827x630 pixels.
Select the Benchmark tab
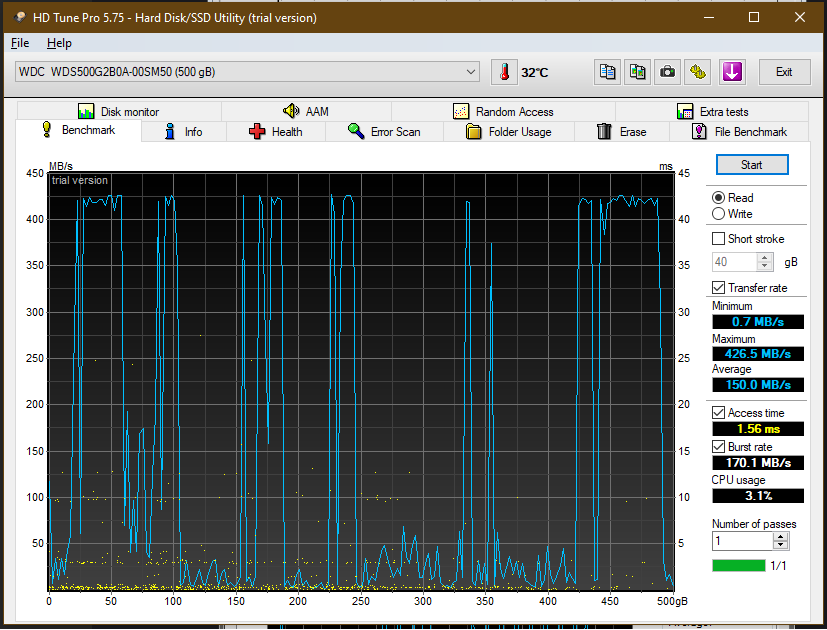click(x=79, y=130)
